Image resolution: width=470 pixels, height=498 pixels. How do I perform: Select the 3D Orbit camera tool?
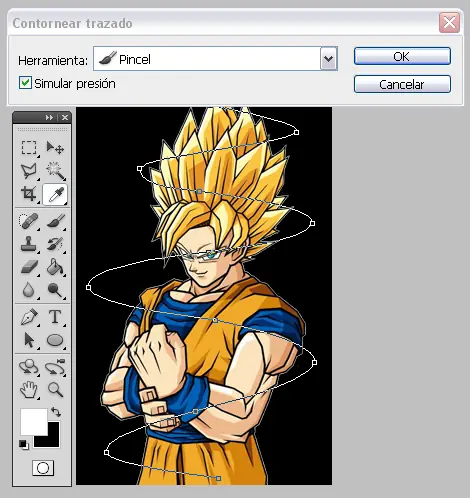[x=55, y=367]
